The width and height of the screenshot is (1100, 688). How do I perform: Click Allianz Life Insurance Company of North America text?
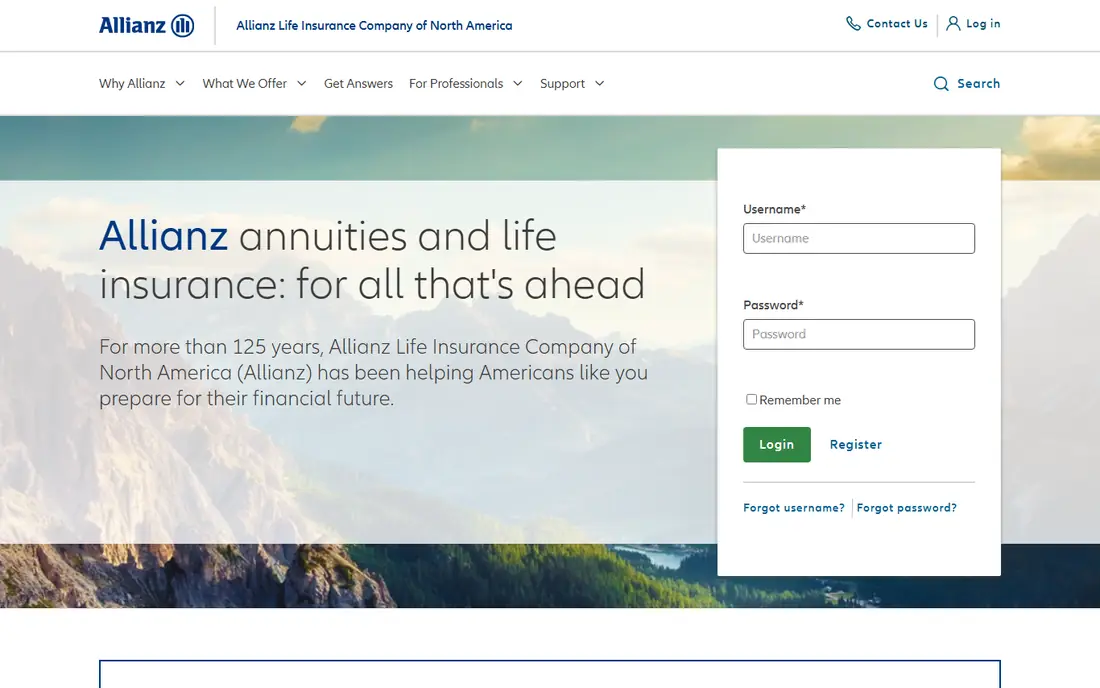374,25
